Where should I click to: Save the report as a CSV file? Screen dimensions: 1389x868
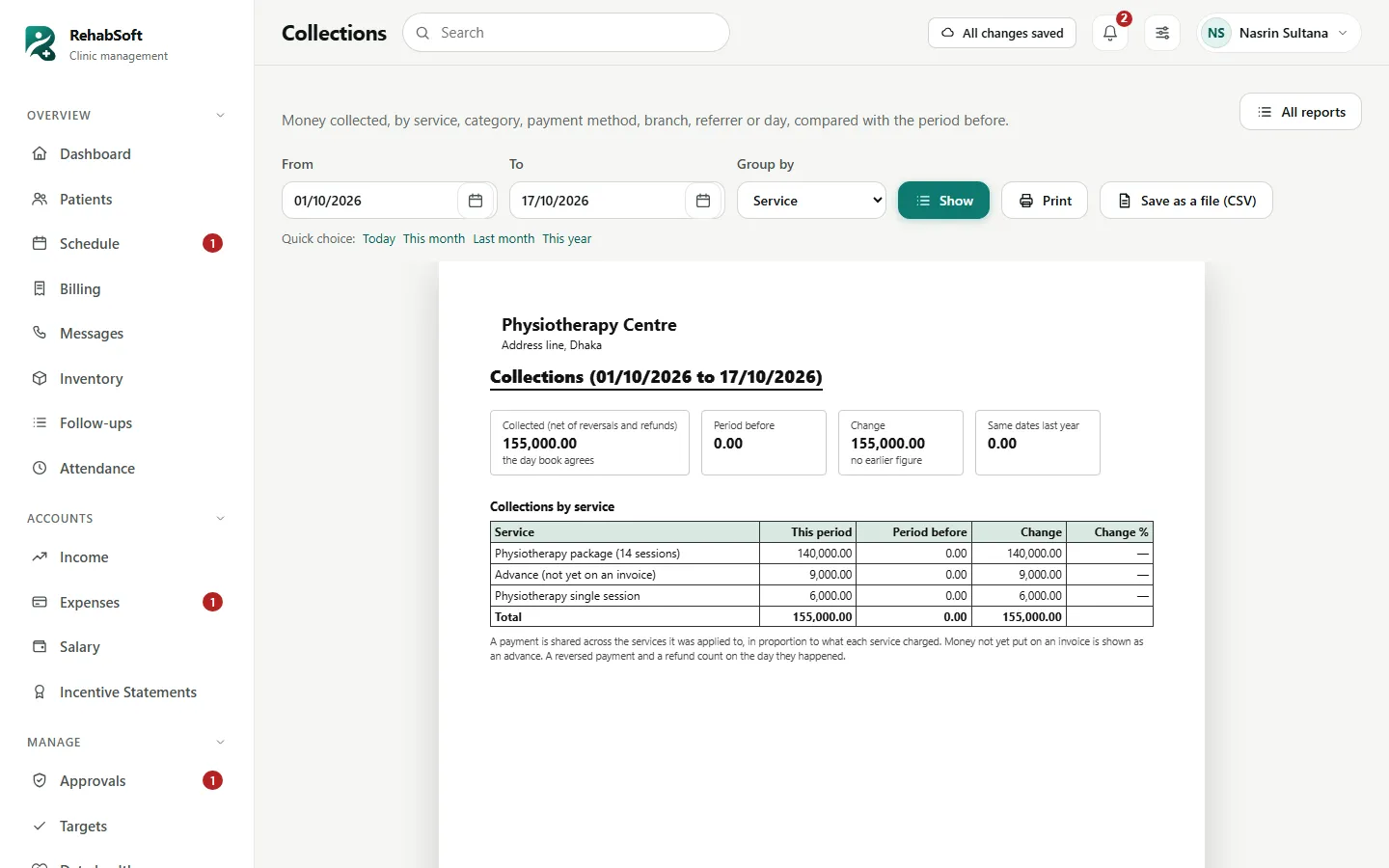pos(1186,201)
